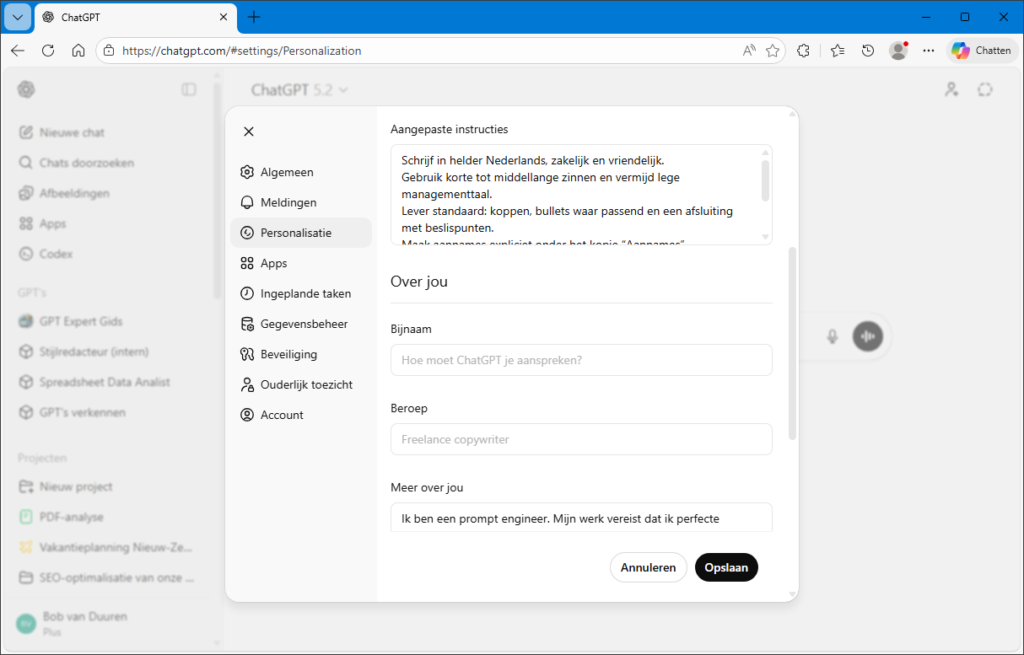The width and height of the screenshot is (1024, 655).
Task: Reload the browser page
Action: coord(48,50)
